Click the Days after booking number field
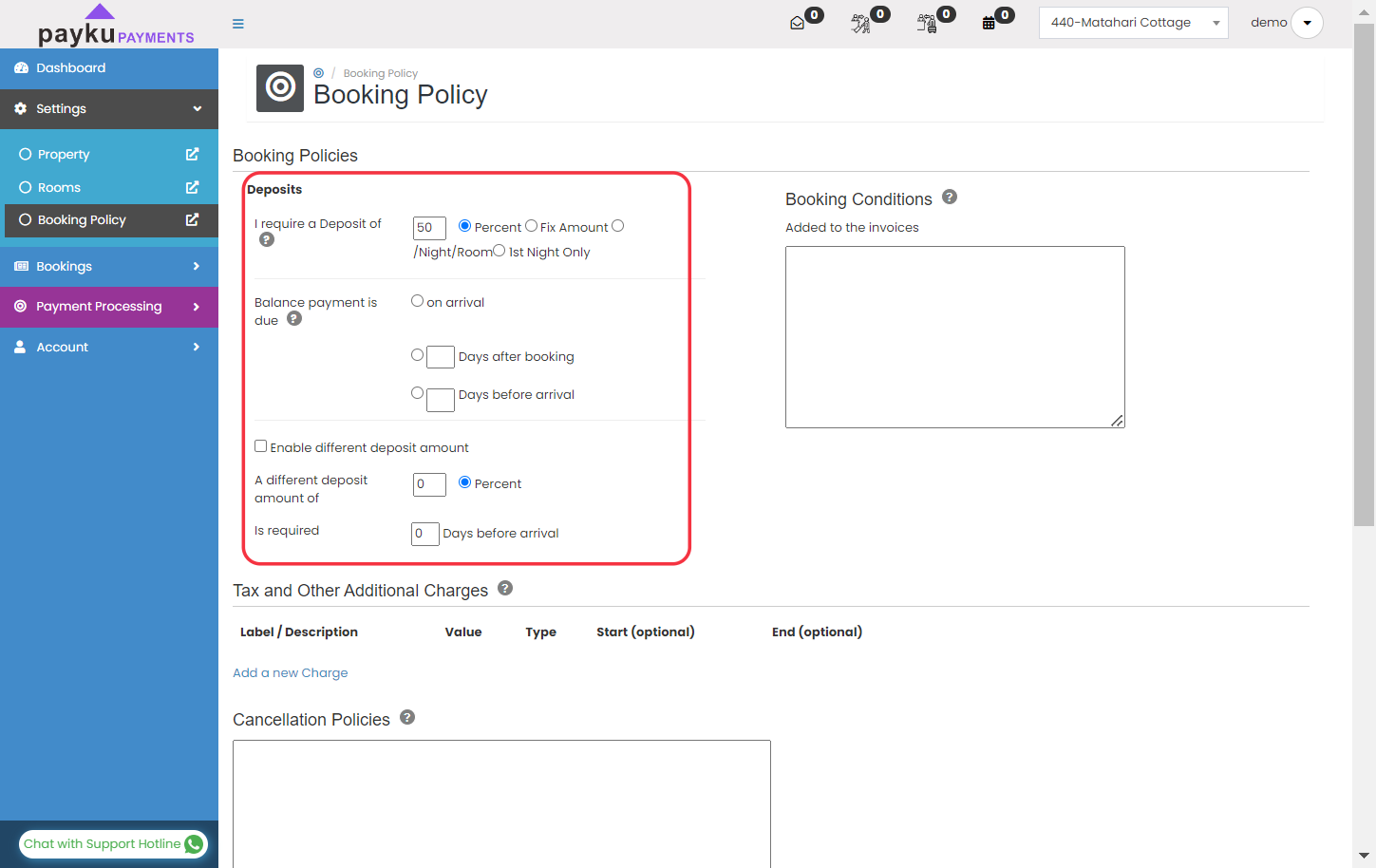The height and width of the screenshot is (868, 1376). tap(441, 357)
